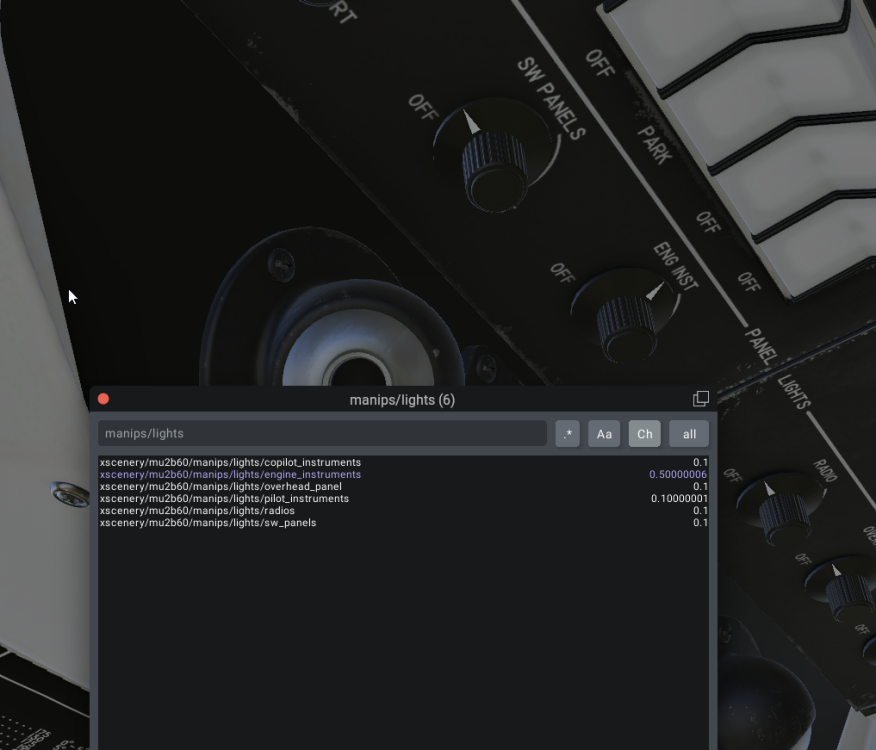The image size is (876, 750).
Task: Toggle case-sensitive search (Aa)
Action: (x=604, y=434)
